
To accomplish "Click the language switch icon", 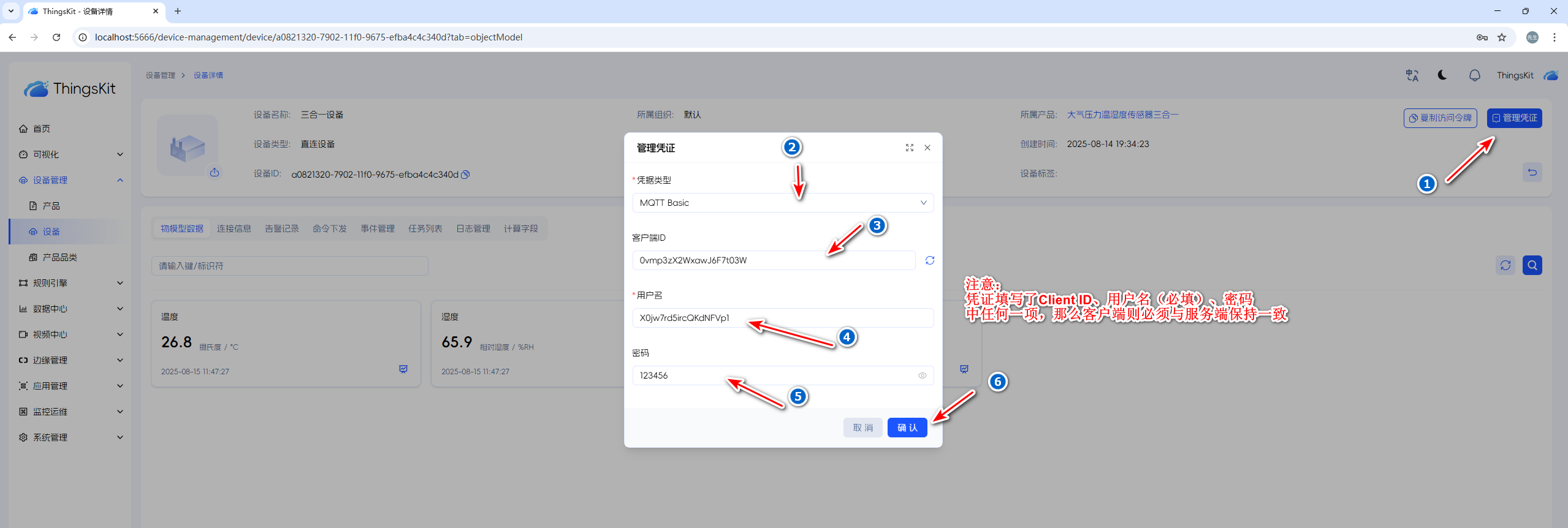I will point(1412,75).
